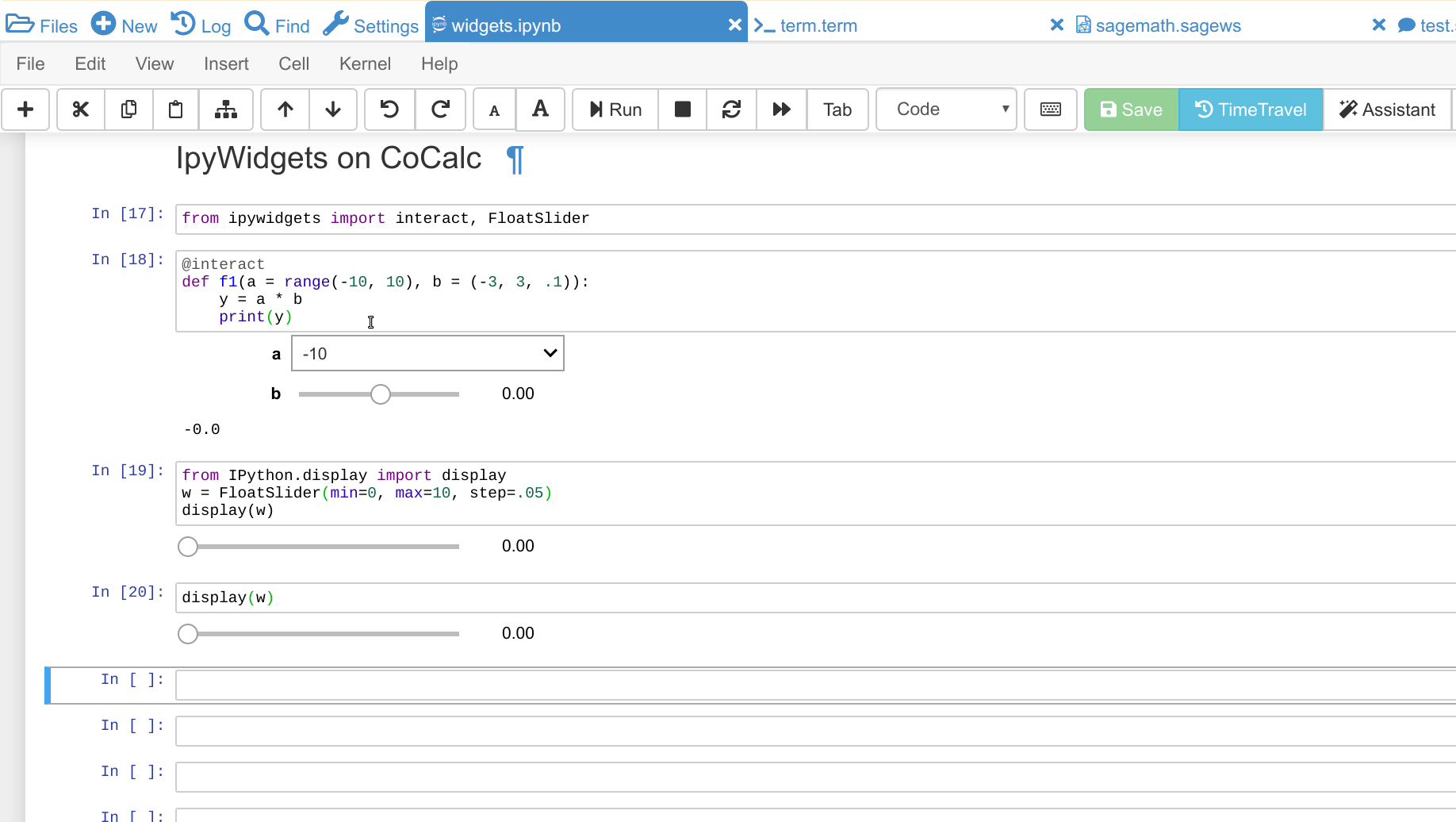Open the Kernel menu
This screenshot has height=822, width=1456.
(x=365, y=63)
